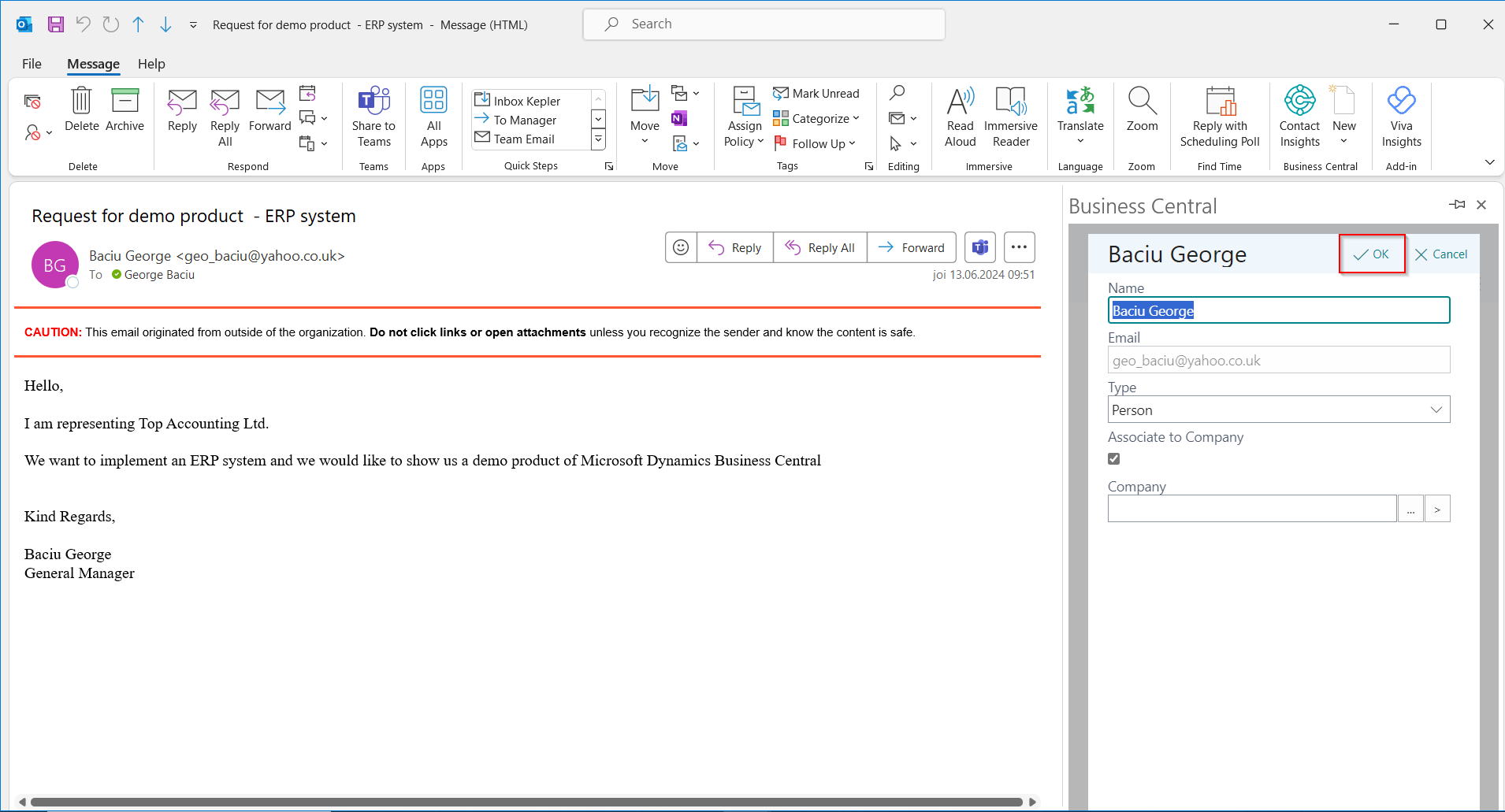
Task: Click the Move folder icon
Action: tap(645, 99)
